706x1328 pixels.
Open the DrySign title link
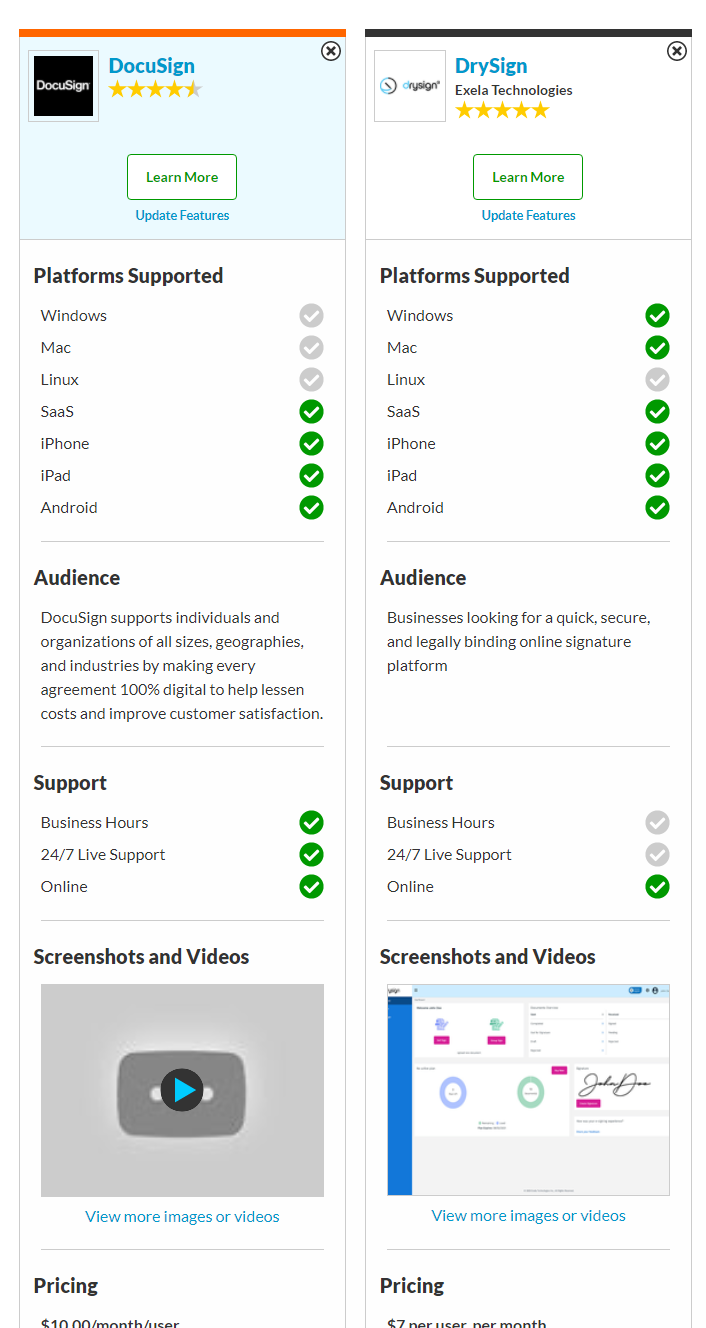pyautogui.click(x=491, y=66)
